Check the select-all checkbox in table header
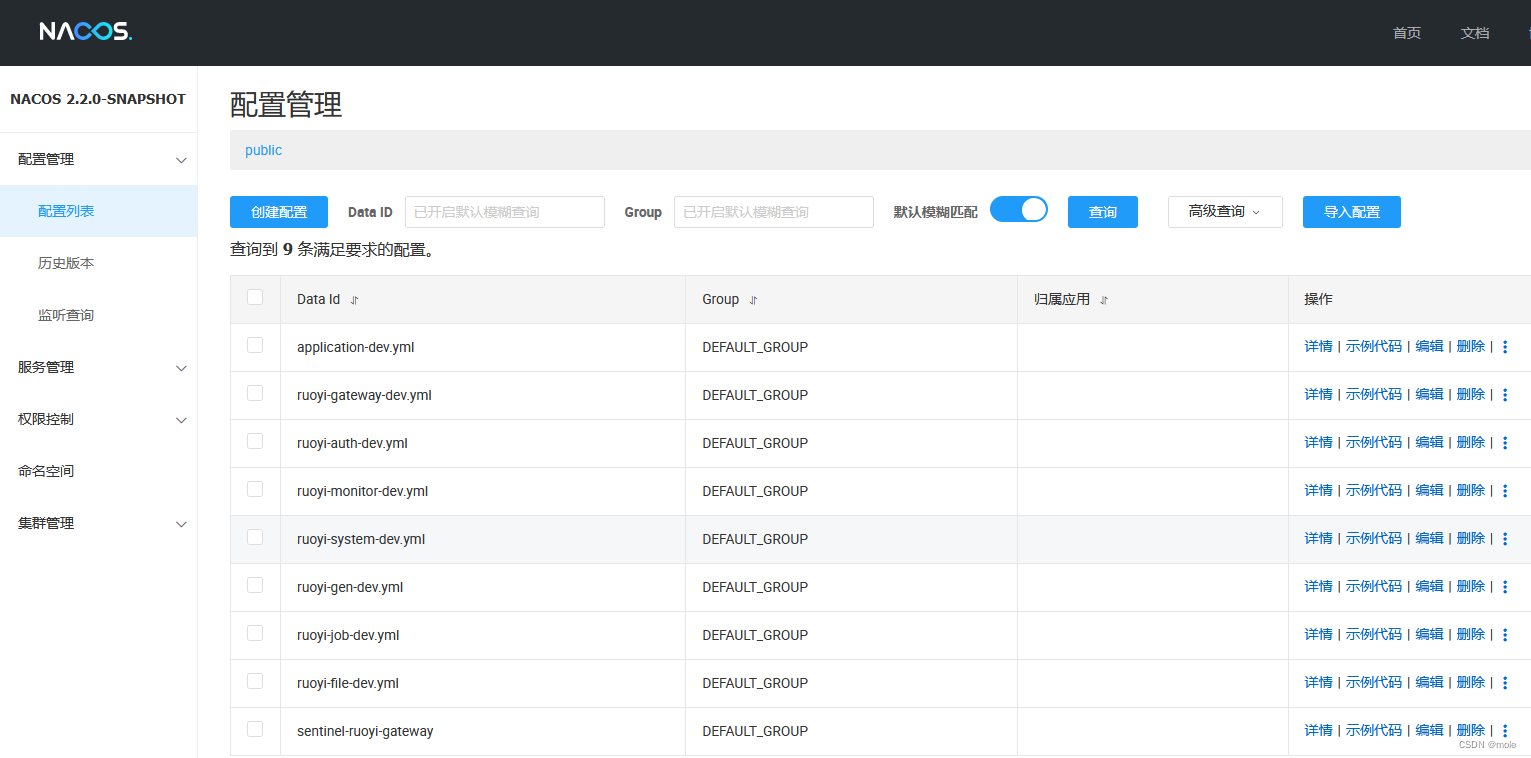 (x=255, y=297)
